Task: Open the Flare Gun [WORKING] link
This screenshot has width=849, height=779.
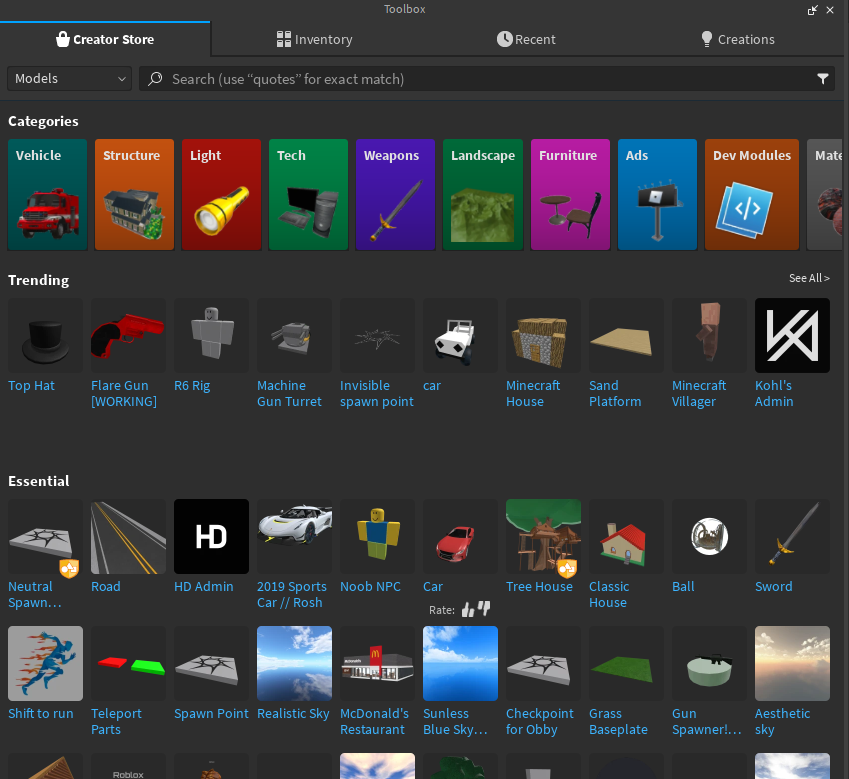Action: click(x=124, y=394)
